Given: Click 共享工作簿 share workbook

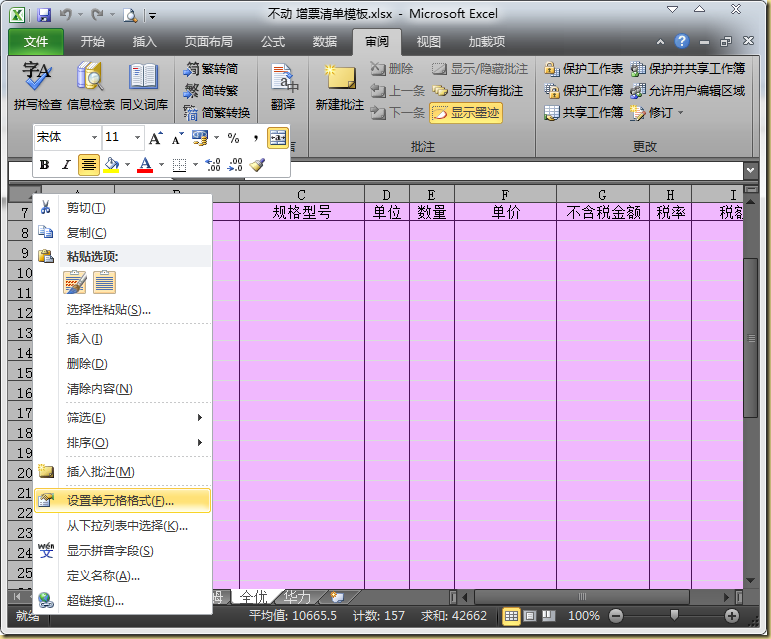Looking at the screenshot, I should coord(583,113).
